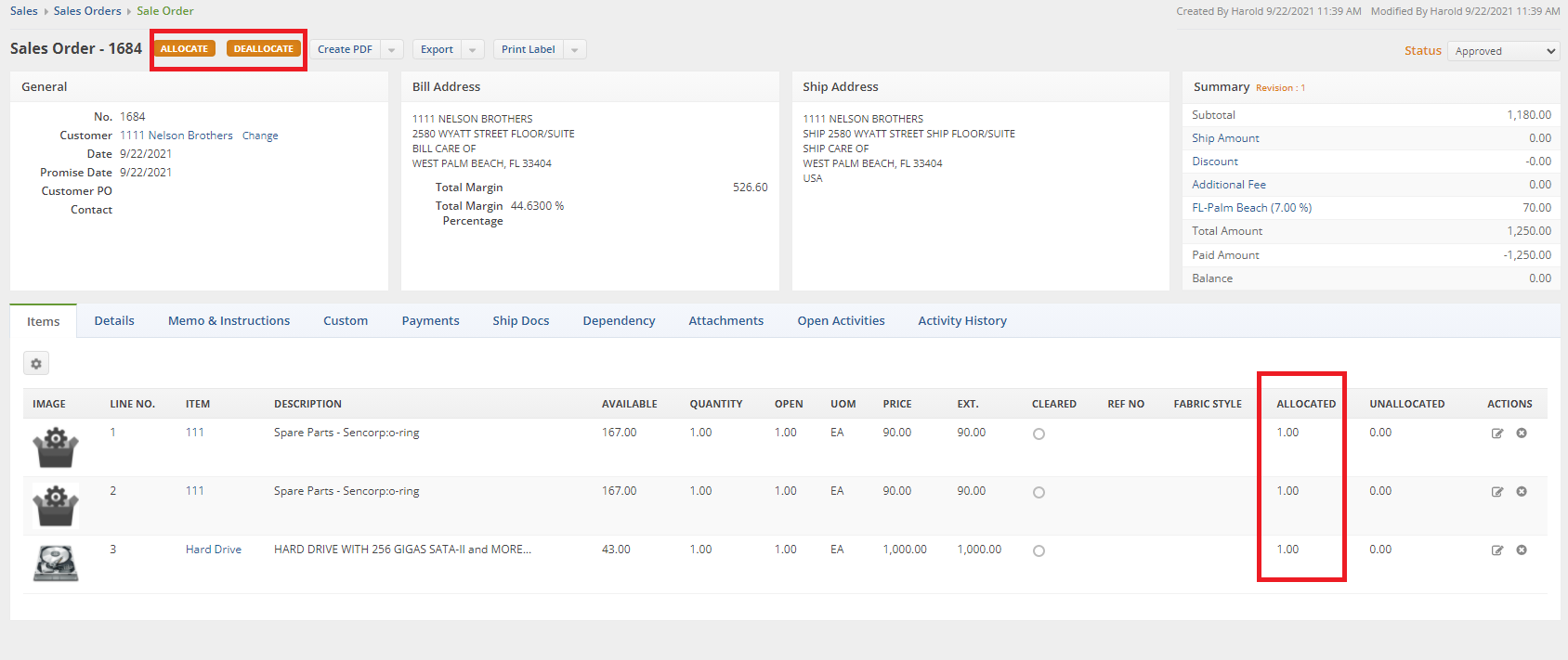
Task: Expand the Print Label dropdown arrow
Action: click(x=575, y=50)
